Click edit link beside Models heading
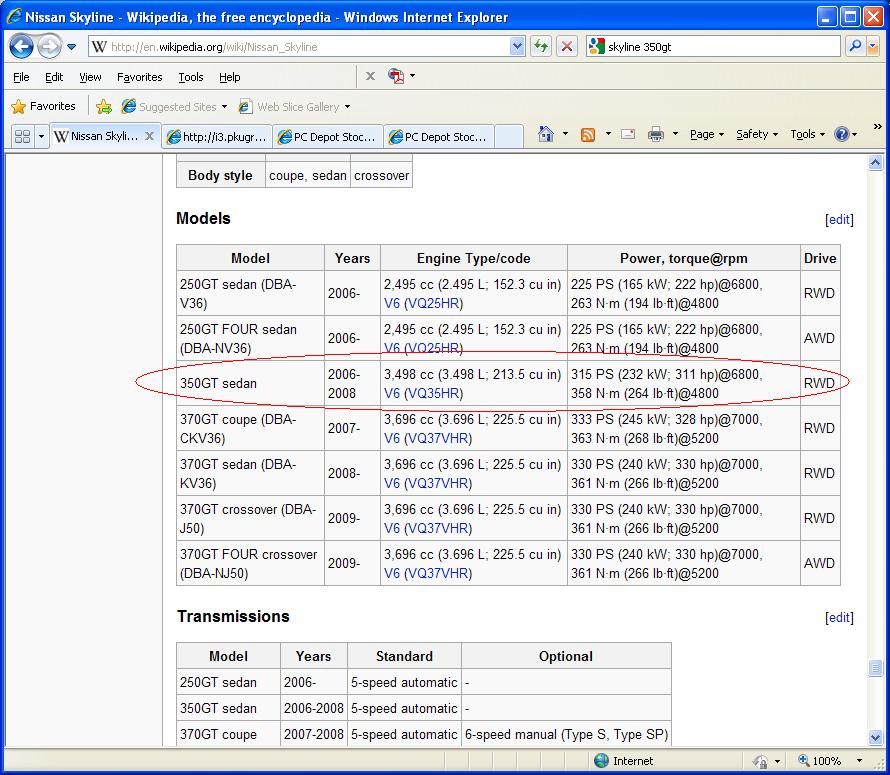 (x=839, y=220)
